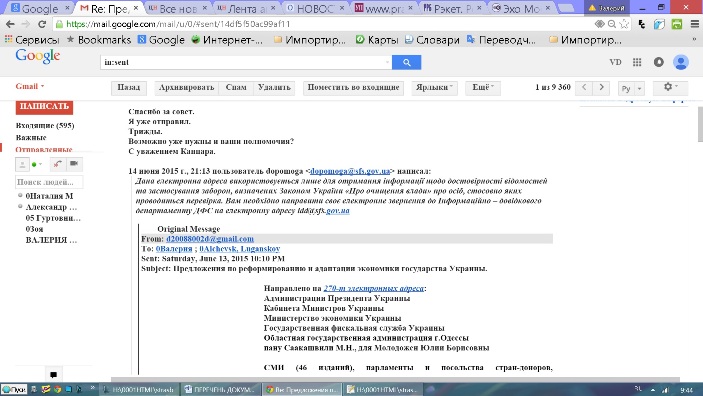703x396 pixels.
Task: Open the Ещё more actions dropdown
Action: point(483,87)
